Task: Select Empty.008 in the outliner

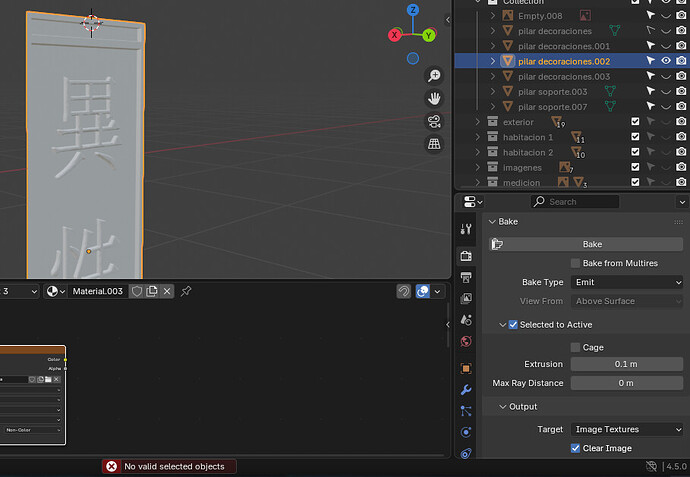Action: (540, 16)
